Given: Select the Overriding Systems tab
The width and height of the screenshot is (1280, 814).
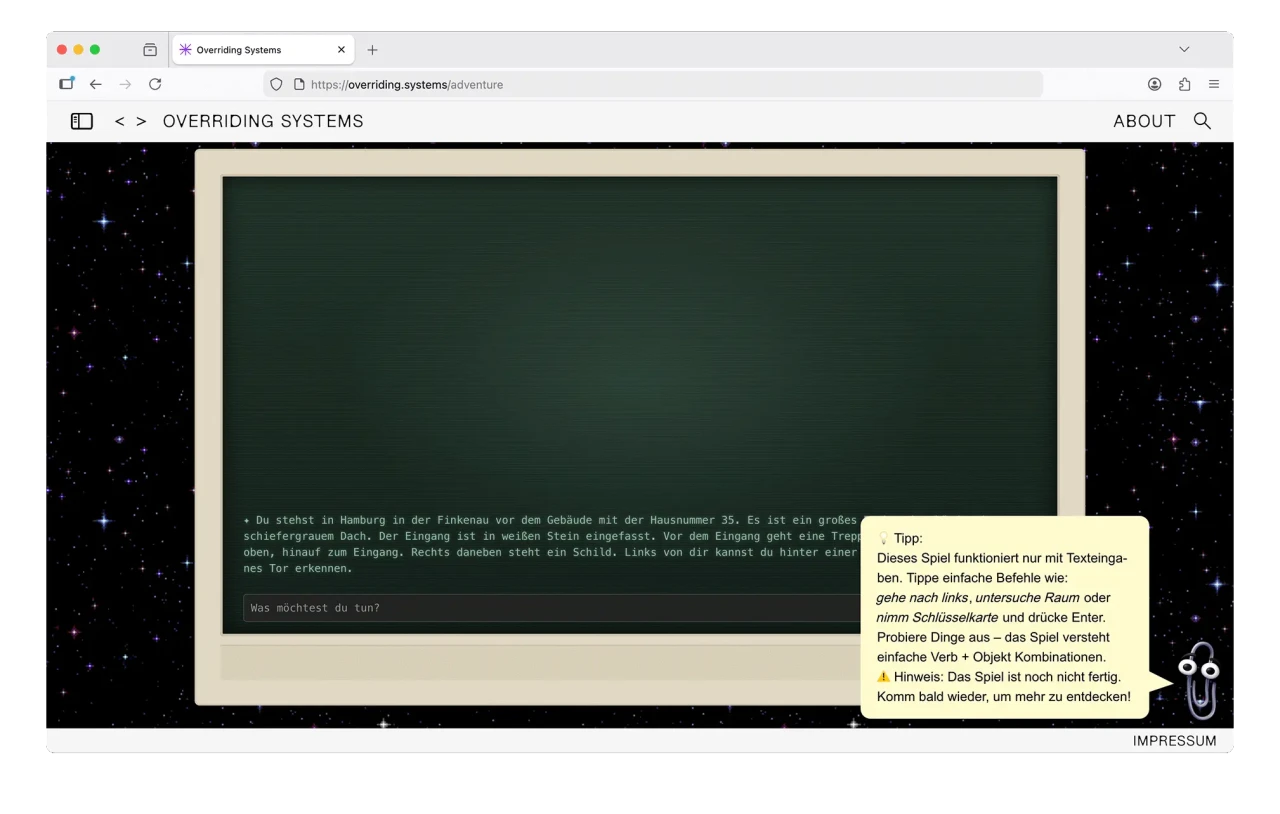Looking at the screenshot, I should point(250,49).
